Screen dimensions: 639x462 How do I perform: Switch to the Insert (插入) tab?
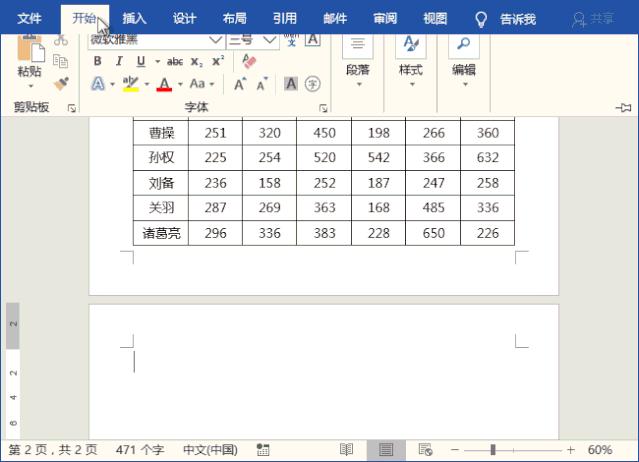tap(134, 19)
